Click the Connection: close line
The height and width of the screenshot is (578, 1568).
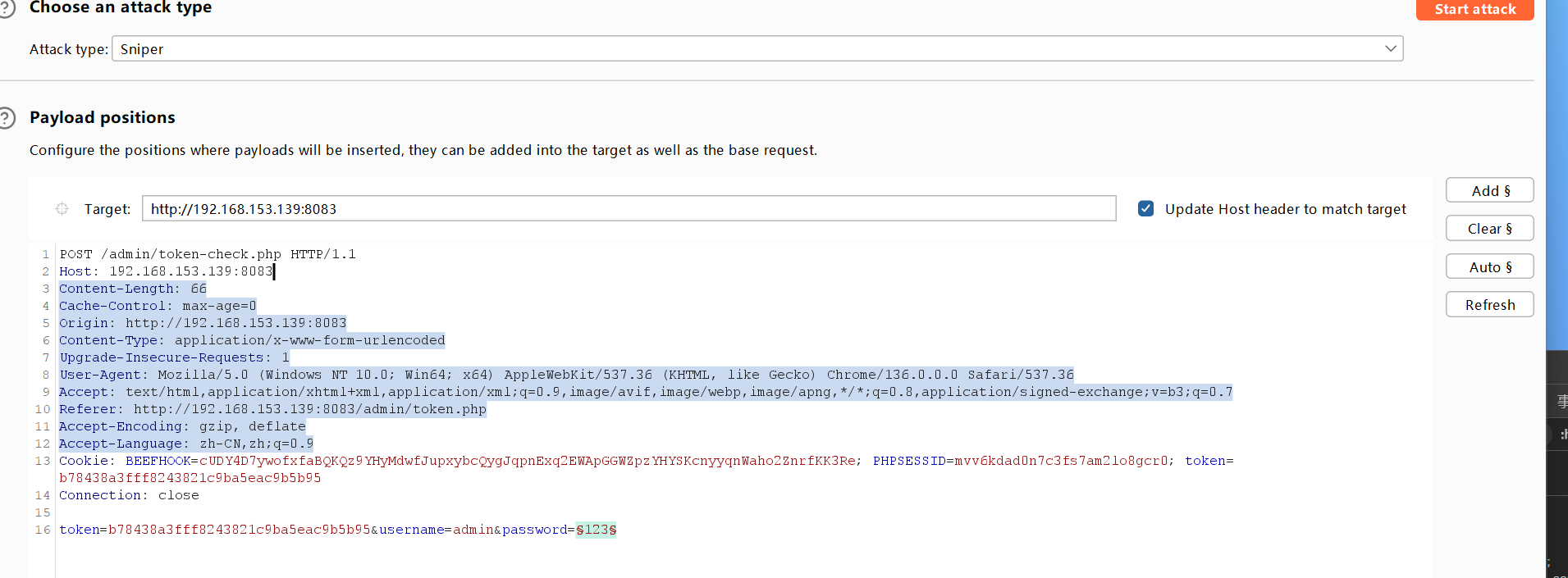[x=129, y=495]
